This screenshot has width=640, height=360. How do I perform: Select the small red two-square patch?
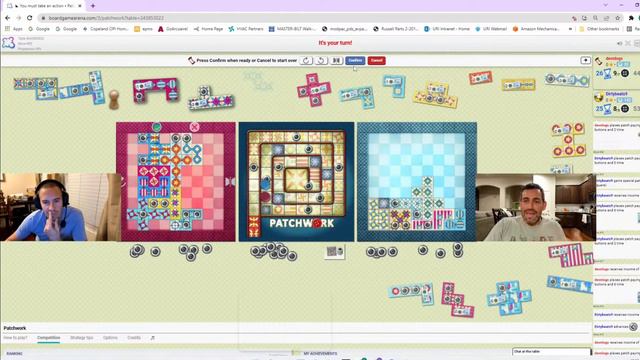tap(480, 78)
